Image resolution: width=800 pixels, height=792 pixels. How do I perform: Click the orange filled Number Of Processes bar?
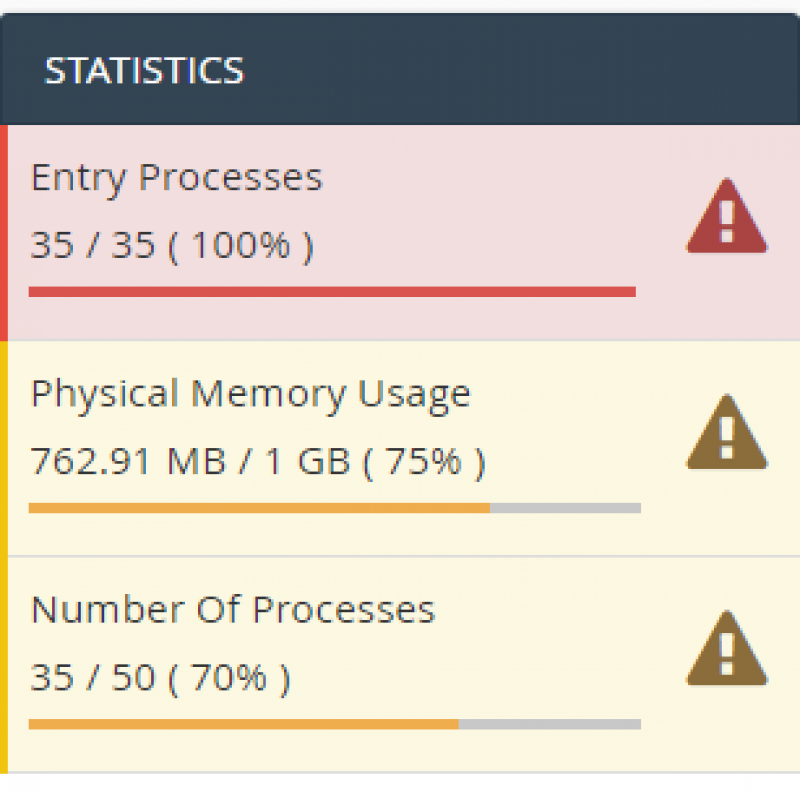[243, 724]
